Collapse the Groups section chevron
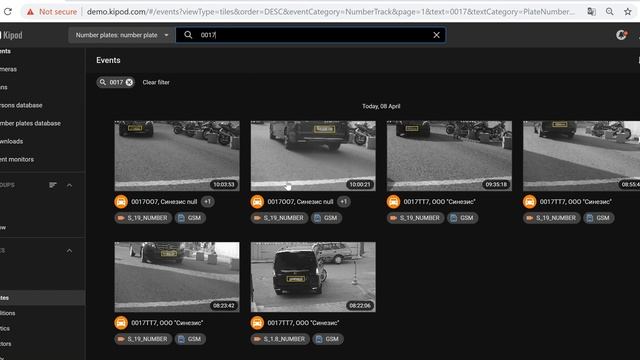The width and height of the screenshot is (640, 360). tap(69, 185)
